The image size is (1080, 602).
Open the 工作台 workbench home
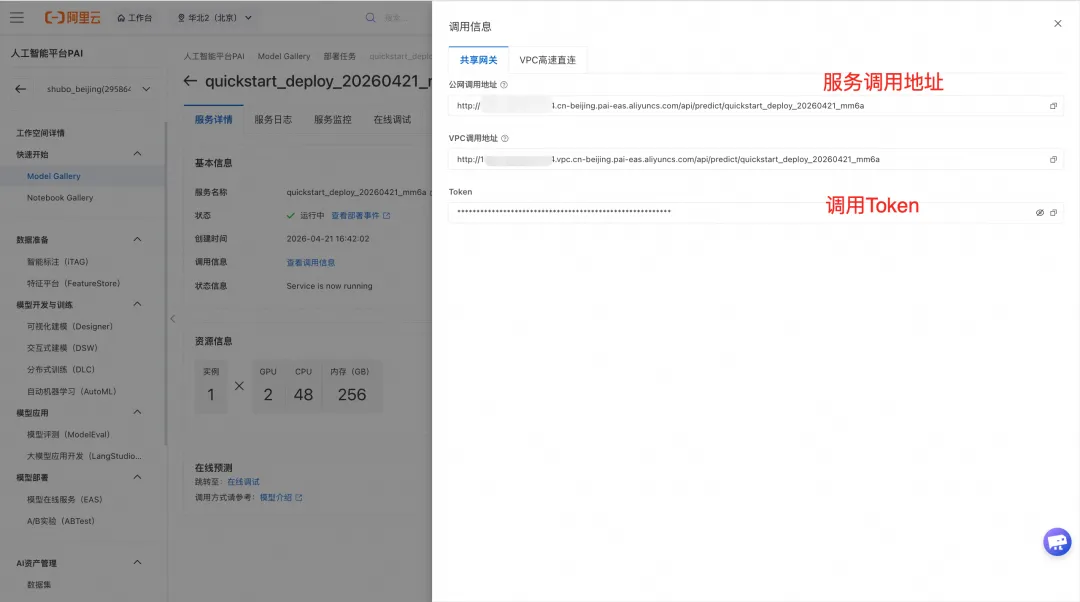[134, 18]
